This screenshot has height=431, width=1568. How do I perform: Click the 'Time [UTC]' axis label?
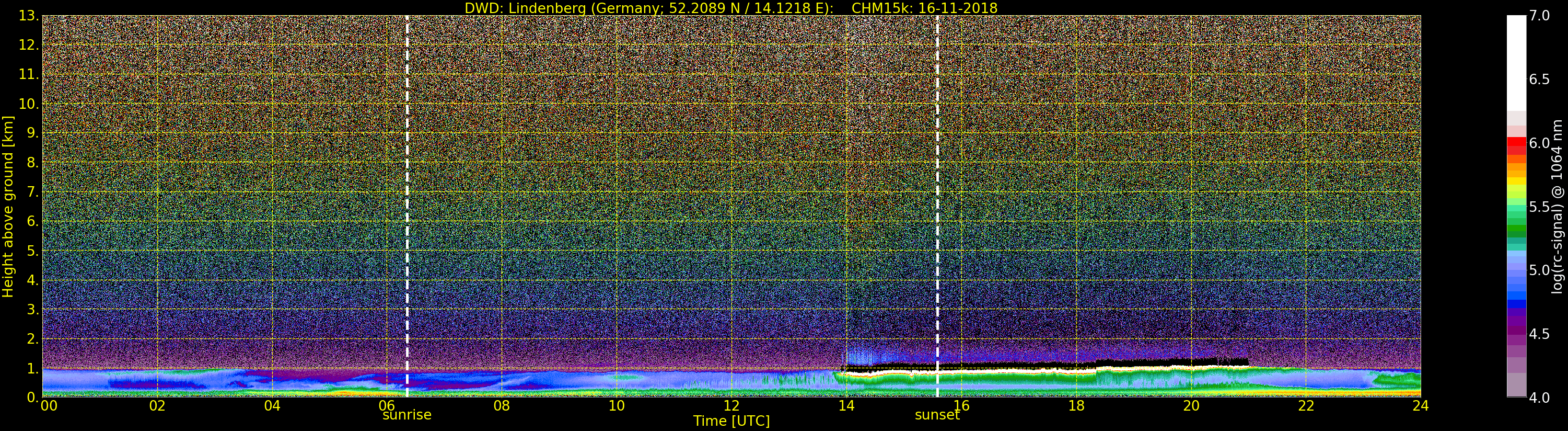click(731, 421)
